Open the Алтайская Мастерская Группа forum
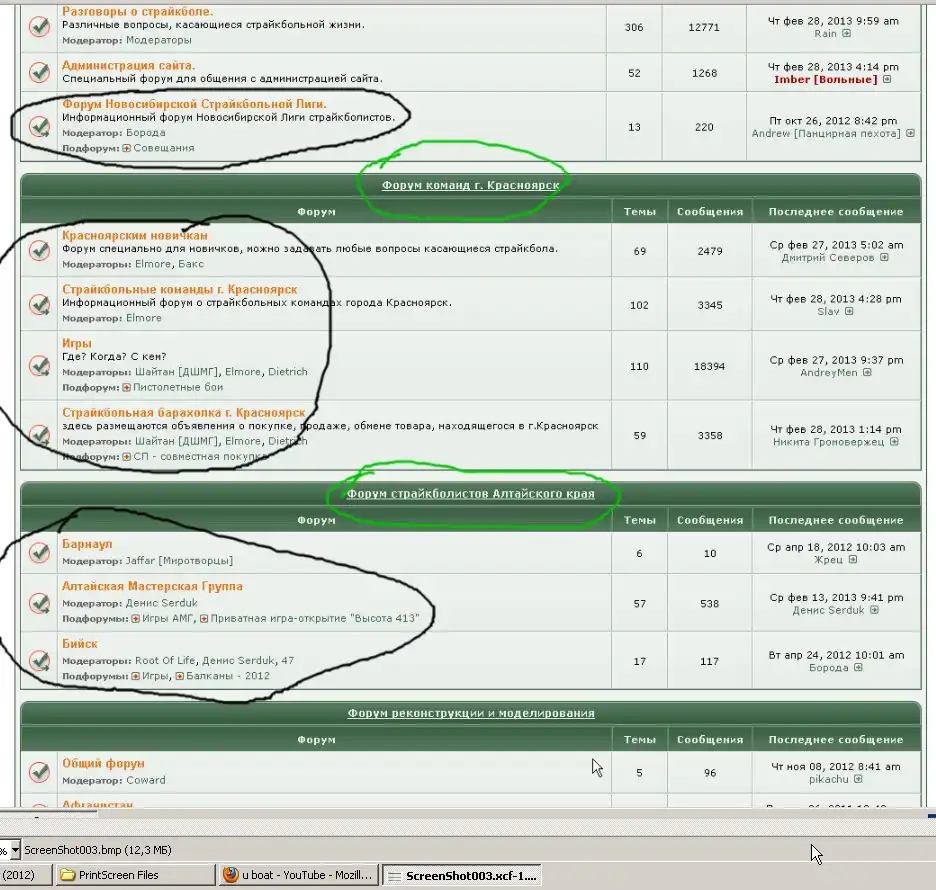The image size is (936, 890). pos(152,586)
